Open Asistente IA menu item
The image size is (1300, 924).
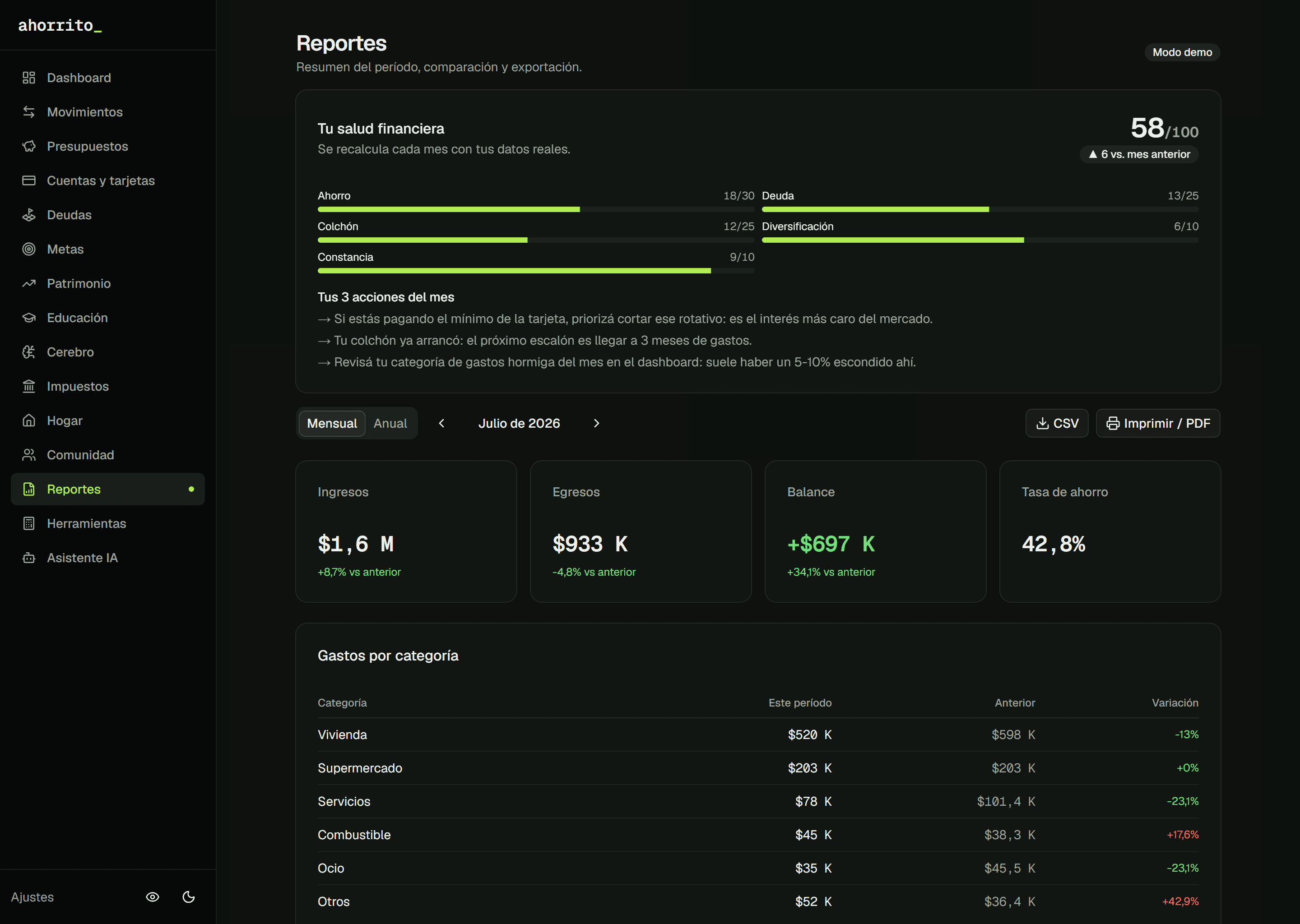[107, 558]
